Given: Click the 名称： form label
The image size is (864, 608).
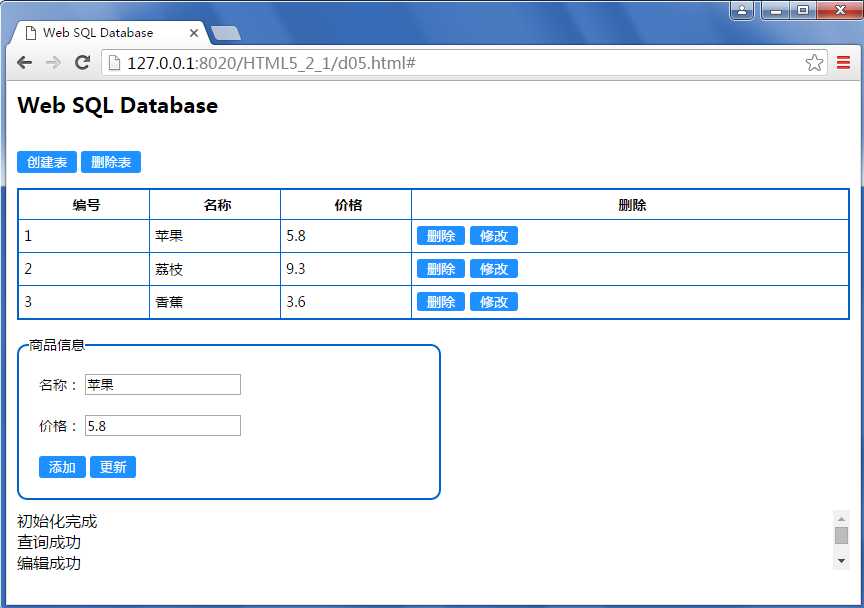Looking at the screenshot, I should [59, 385].
